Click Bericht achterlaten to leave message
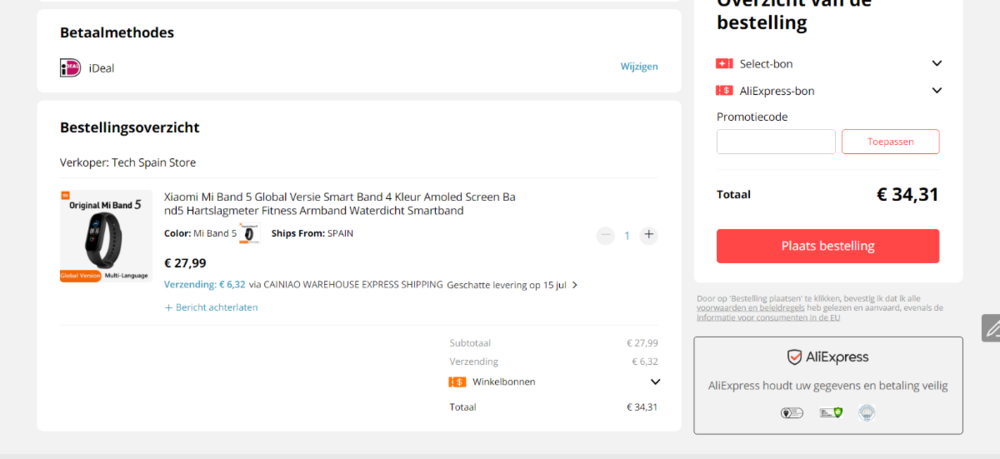1000x459 pixels. coord(211,307)
